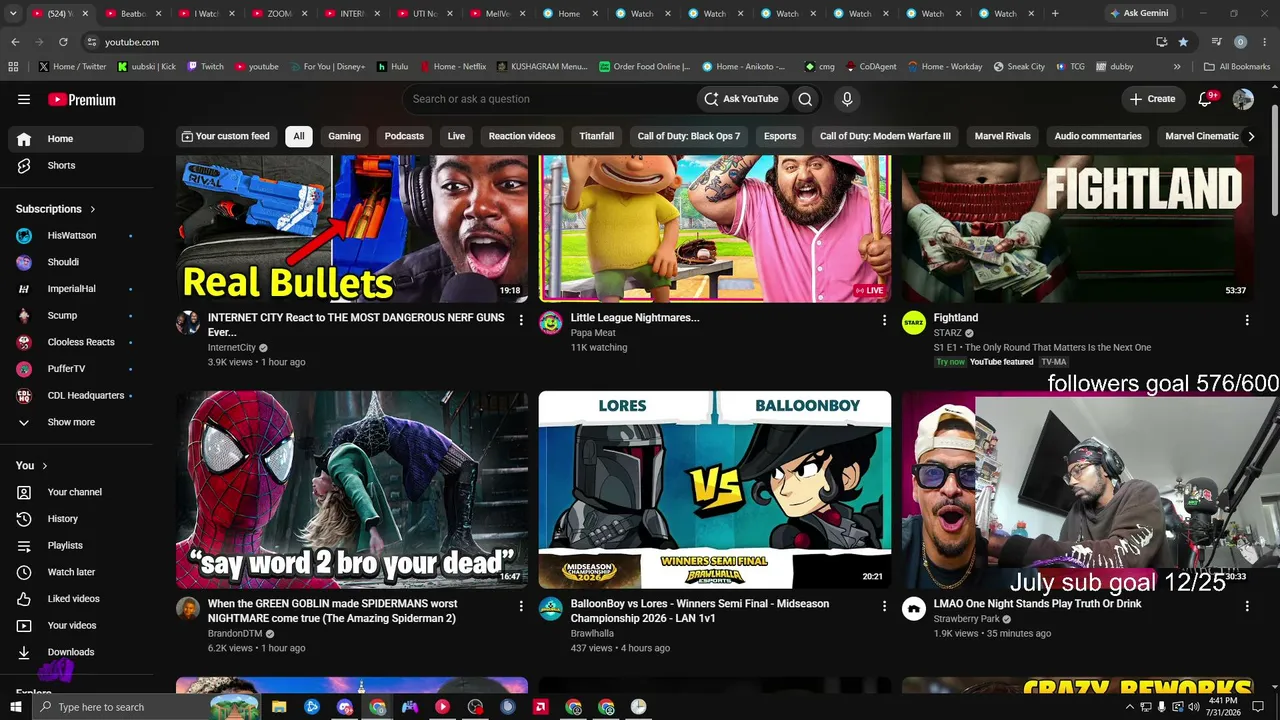Bookmark this page with star icon
The width and height of the screenshot is (1280, 720).
pos(1183,42)
